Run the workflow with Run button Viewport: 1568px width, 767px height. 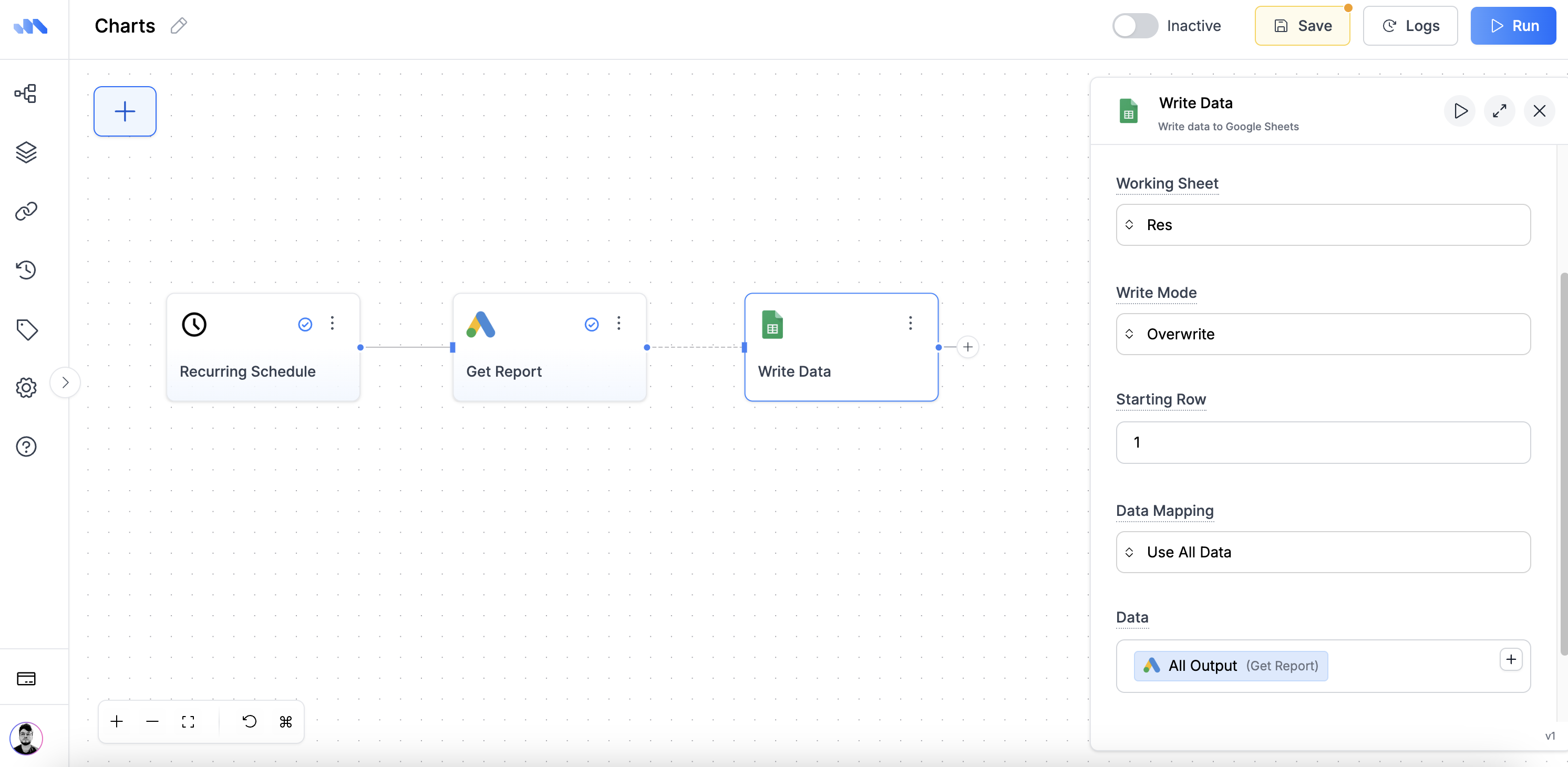click(x=1513, y=26)
